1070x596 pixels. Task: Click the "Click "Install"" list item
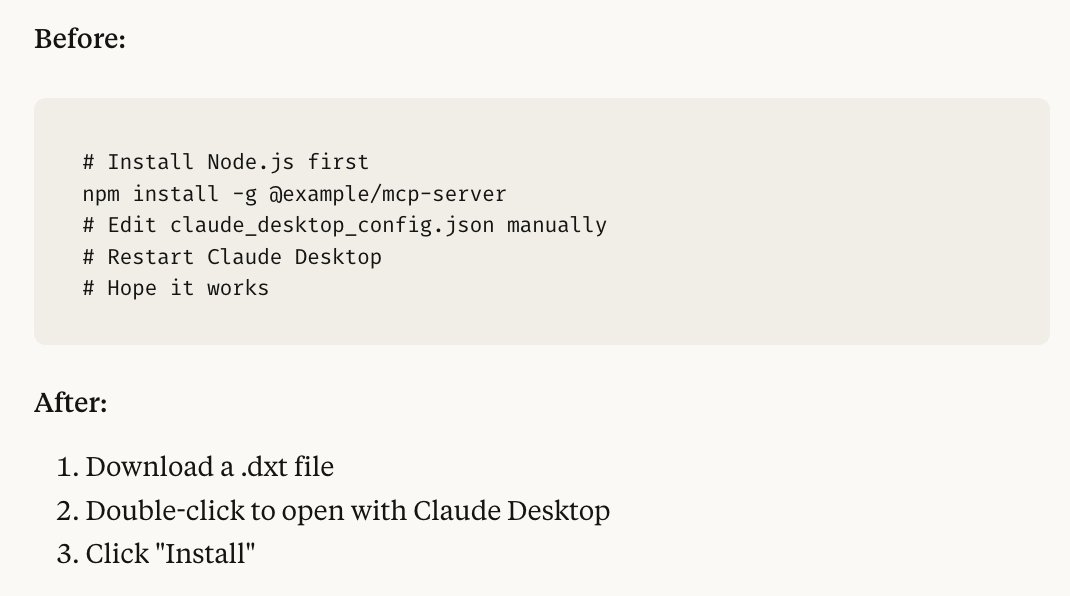tap(170, 554)
